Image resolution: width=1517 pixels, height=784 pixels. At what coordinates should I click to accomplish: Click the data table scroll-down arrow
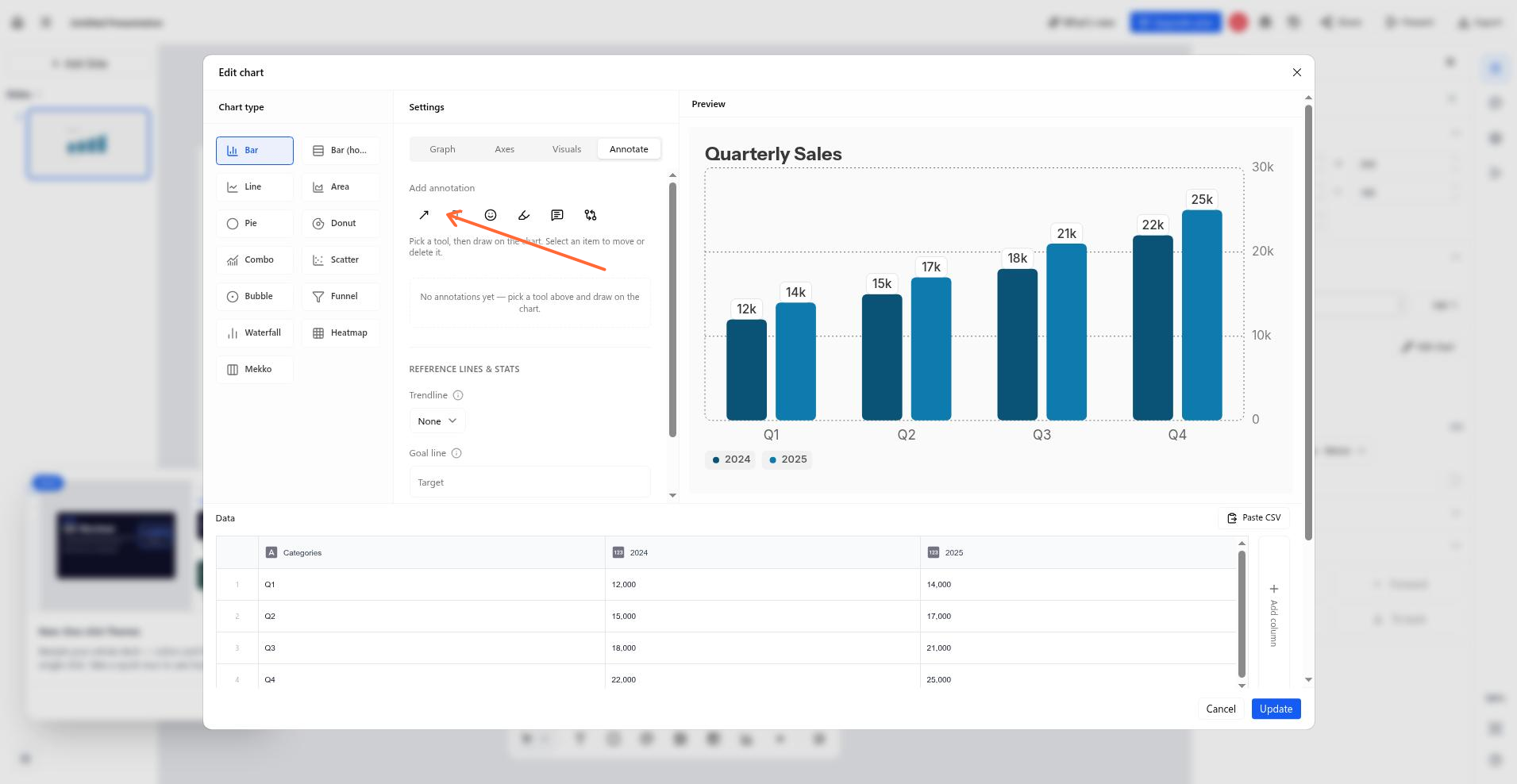1242,686
